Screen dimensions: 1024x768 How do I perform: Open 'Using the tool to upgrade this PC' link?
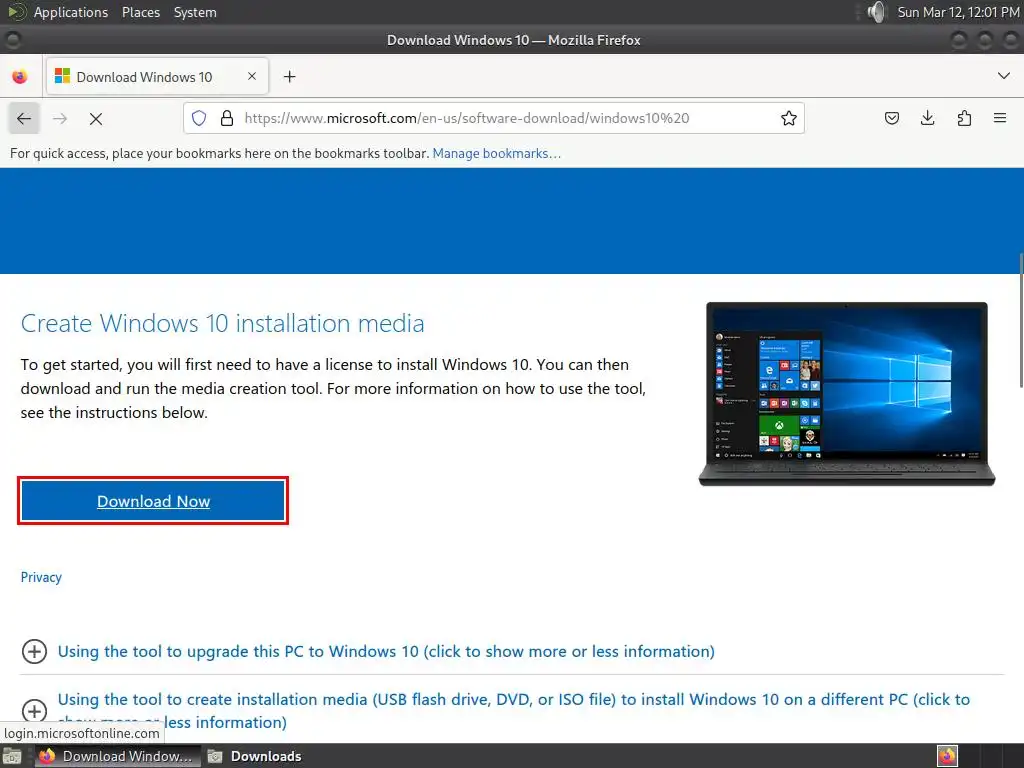(386, 651)
